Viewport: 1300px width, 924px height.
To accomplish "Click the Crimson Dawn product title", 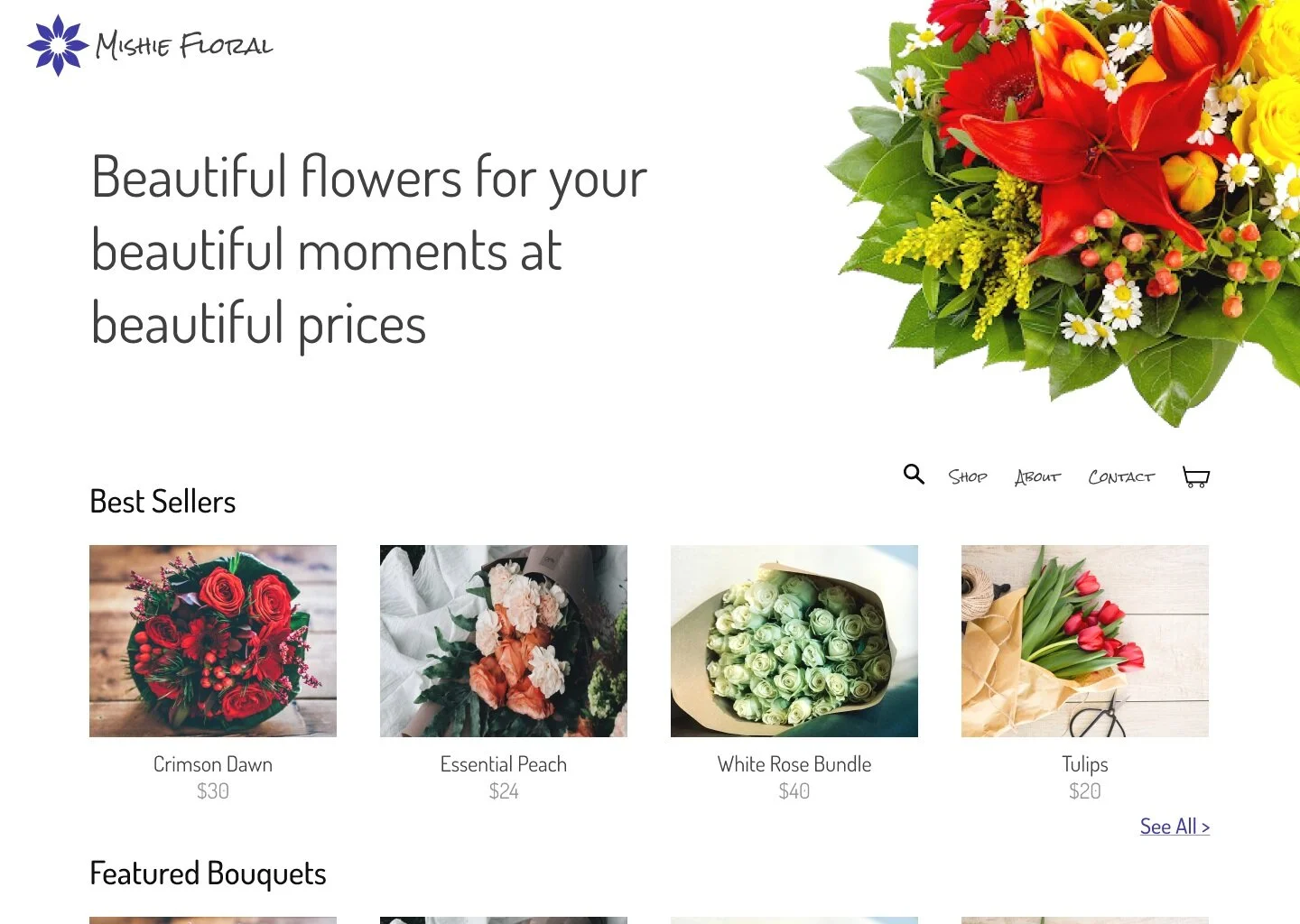I will point(213,764).
